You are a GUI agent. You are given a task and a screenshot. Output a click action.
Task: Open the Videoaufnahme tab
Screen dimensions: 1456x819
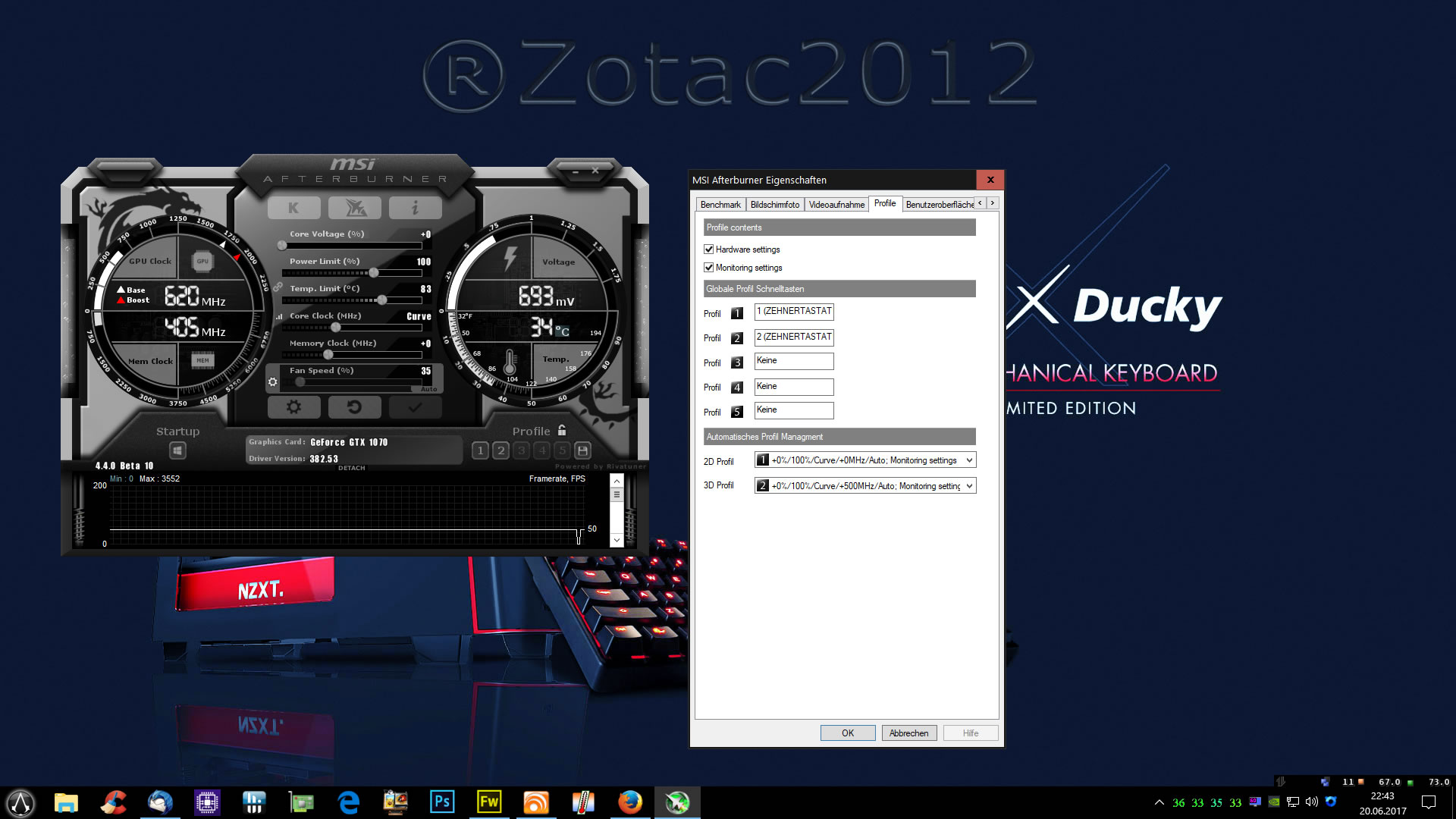pyautogui.click(x=836, y=205)
